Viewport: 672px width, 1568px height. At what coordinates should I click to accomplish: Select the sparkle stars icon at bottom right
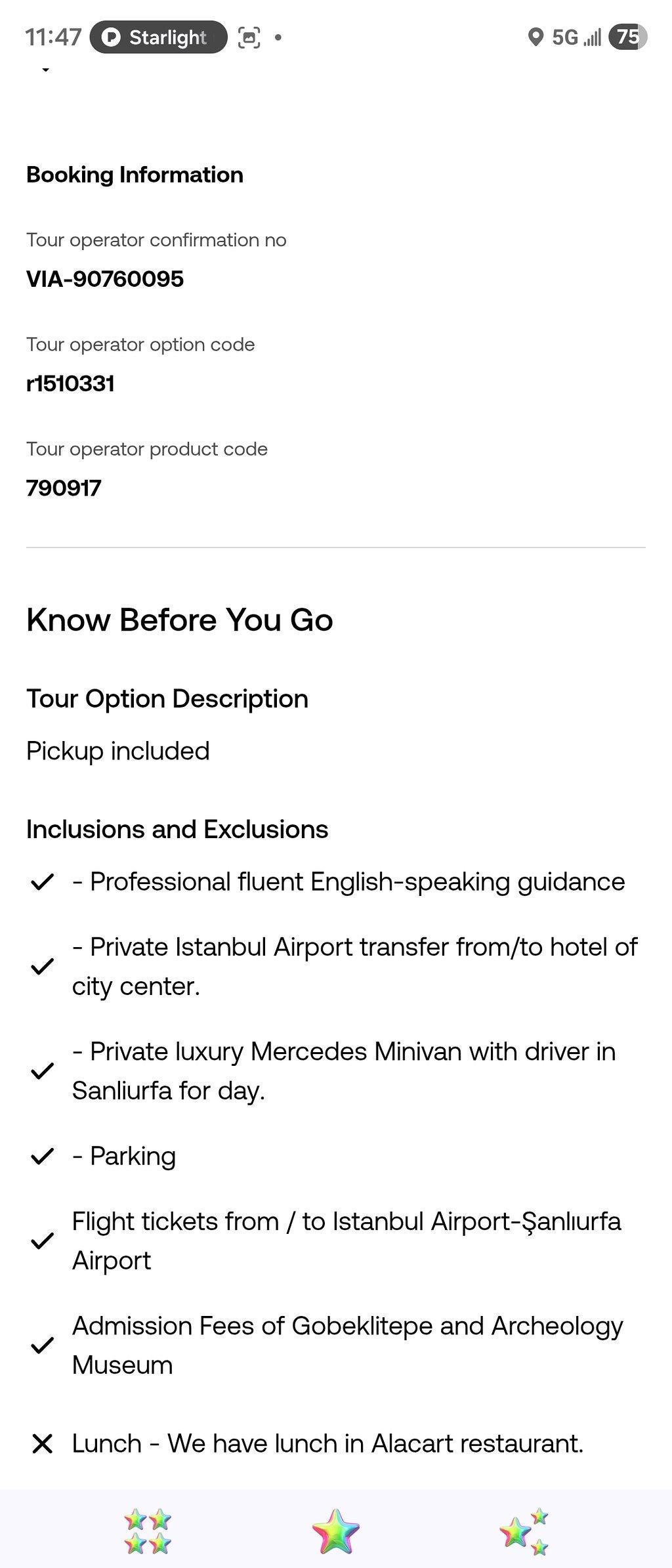coord(524,1531)
